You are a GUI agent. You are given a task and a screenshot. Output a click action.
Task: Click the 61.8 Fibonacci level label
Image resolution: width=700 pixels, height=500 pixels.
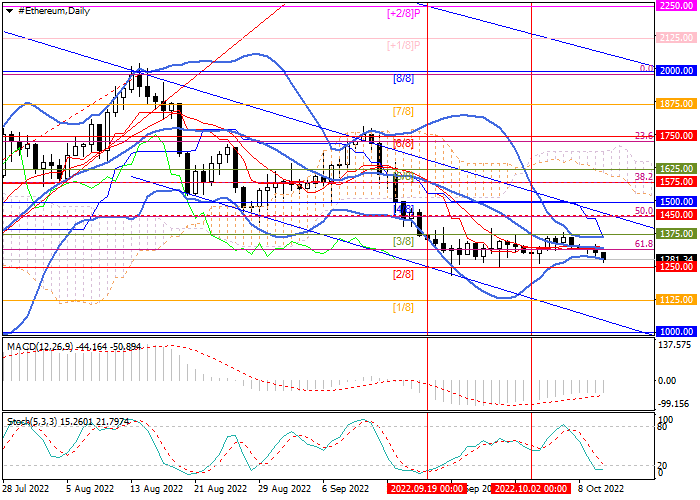644,243
